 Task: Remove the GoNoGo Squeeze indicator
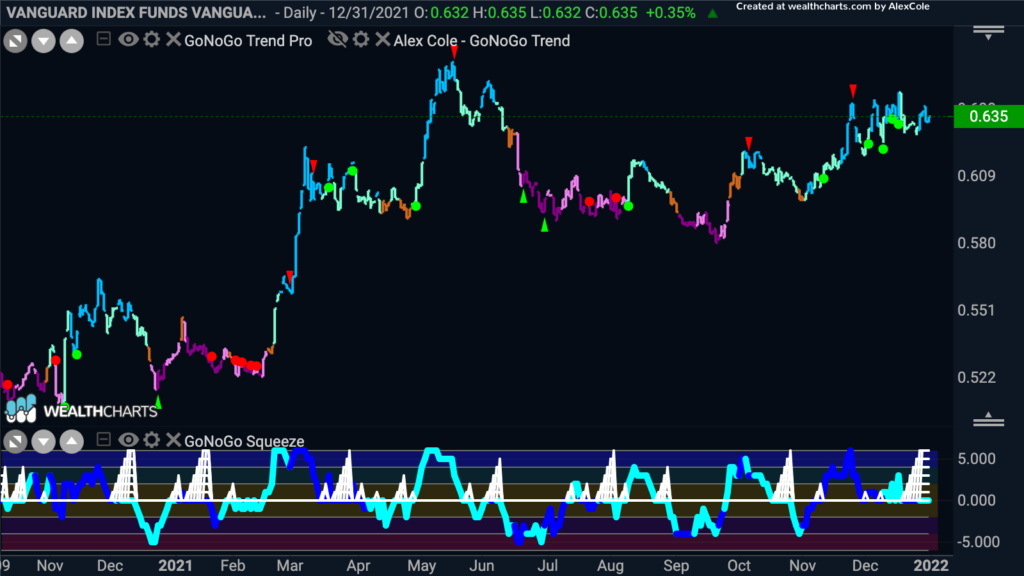pos(173,440)
